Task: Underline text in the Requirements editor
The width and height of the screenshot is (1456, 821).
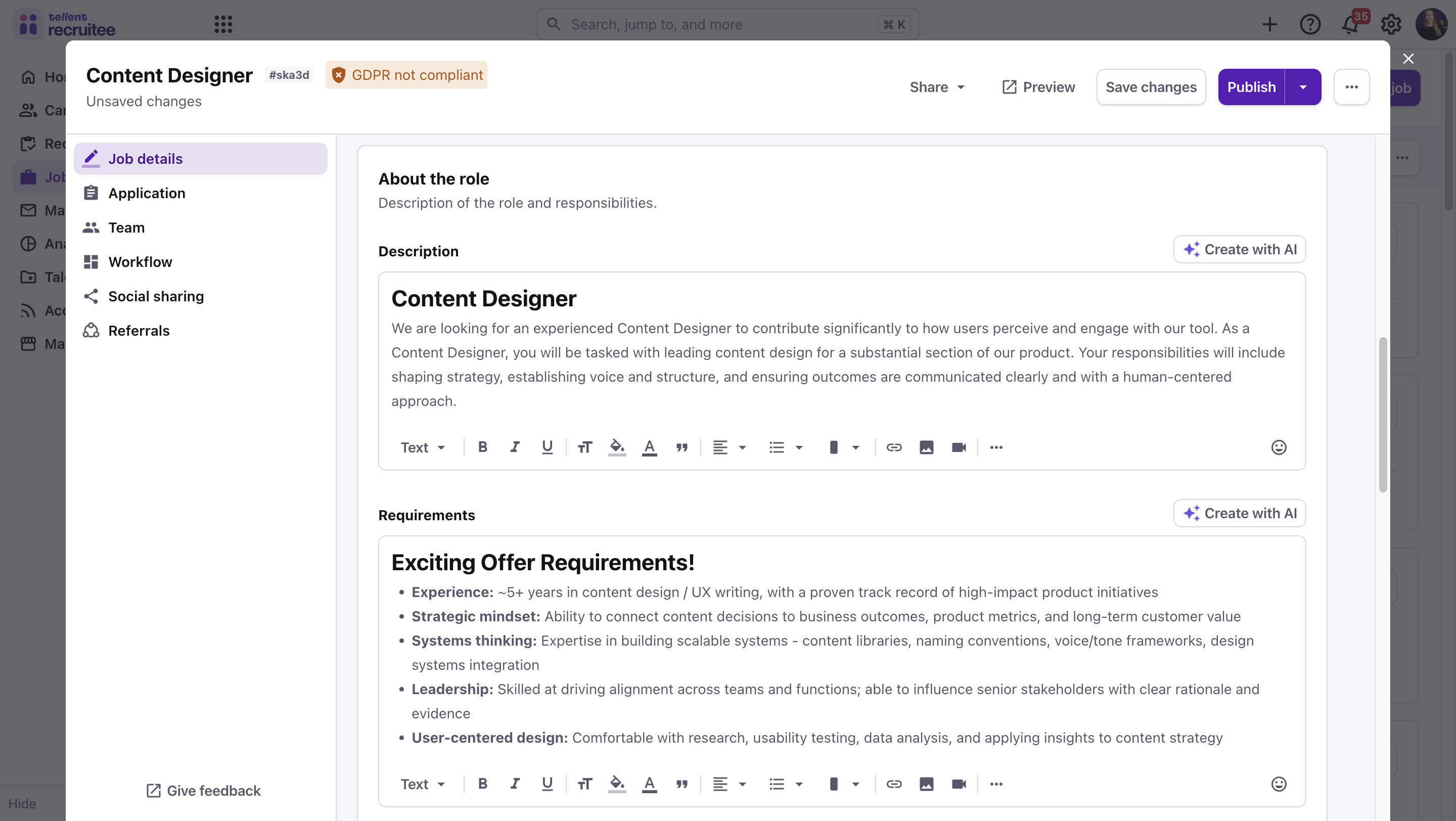Action: pos(547,784)
